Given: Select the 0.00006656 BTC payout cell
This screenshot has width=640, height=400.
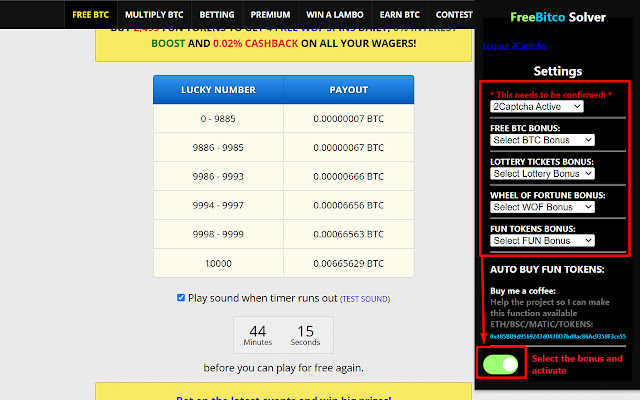Looking at the screenshot, I should coord(349,205).
